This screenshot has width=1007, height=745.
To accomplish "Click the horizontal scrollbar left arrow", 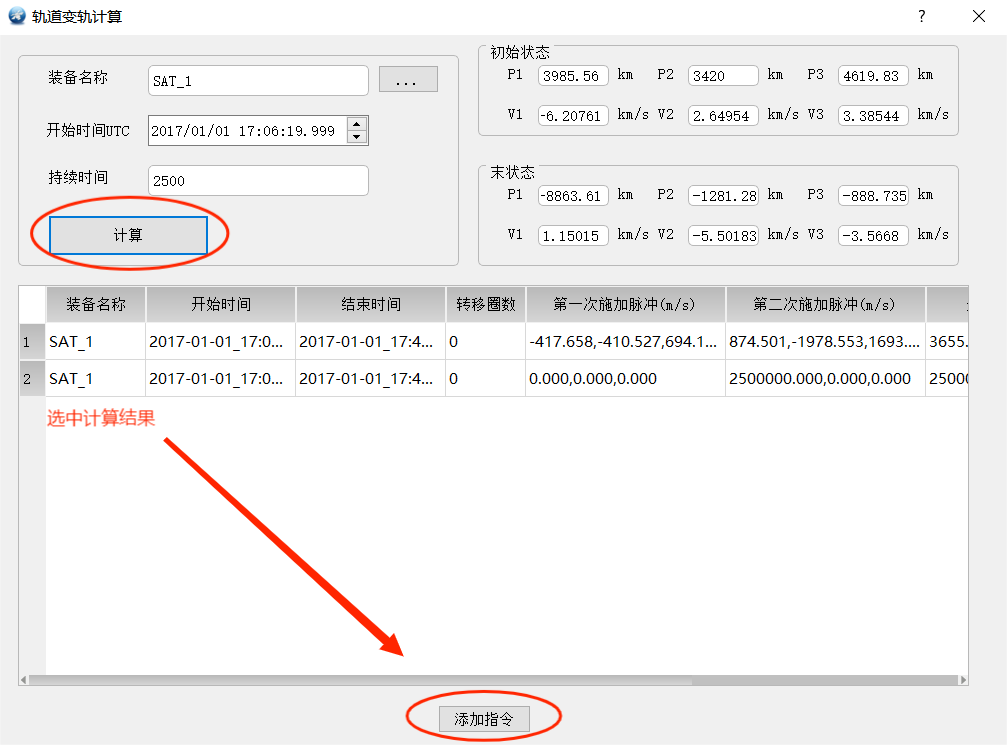I will (x=24, y=680).
